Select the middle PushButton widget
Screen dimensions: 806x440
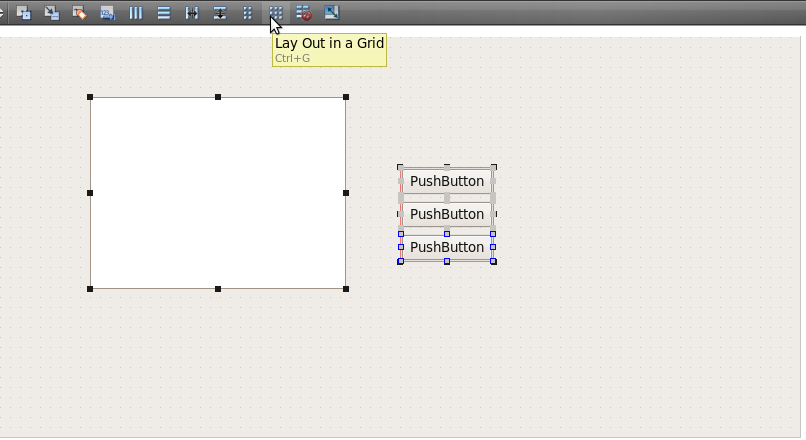pos(447,214)
